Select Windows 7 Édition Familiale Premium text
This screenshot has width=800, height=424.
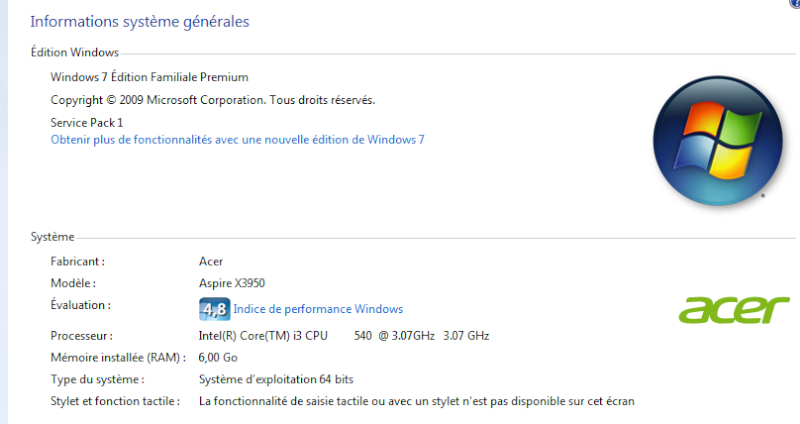pyautogui.click(x=149, y=77)
